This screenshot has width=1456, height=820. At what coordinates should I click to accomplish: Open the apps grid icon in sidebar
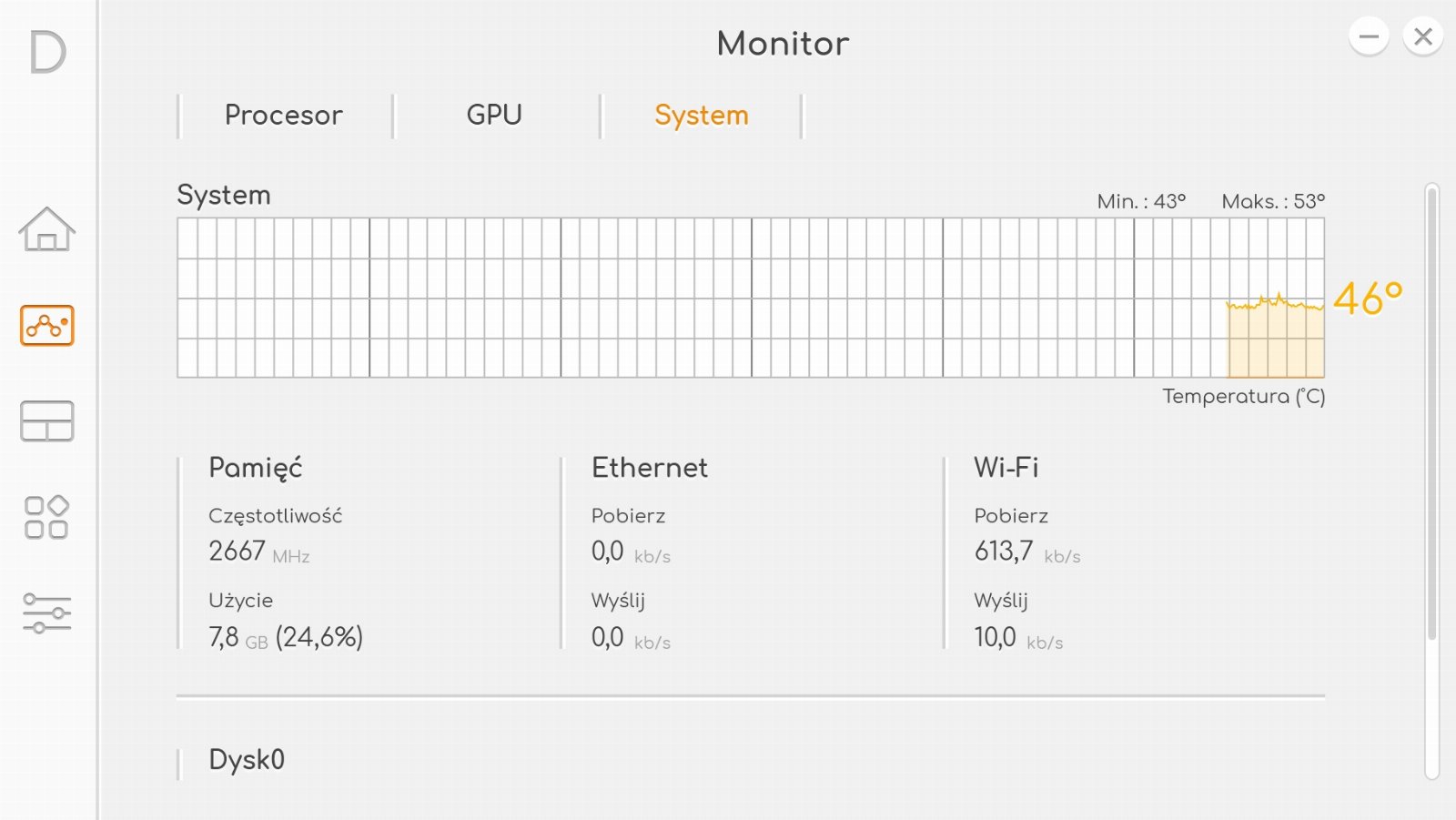pos(47,517)
